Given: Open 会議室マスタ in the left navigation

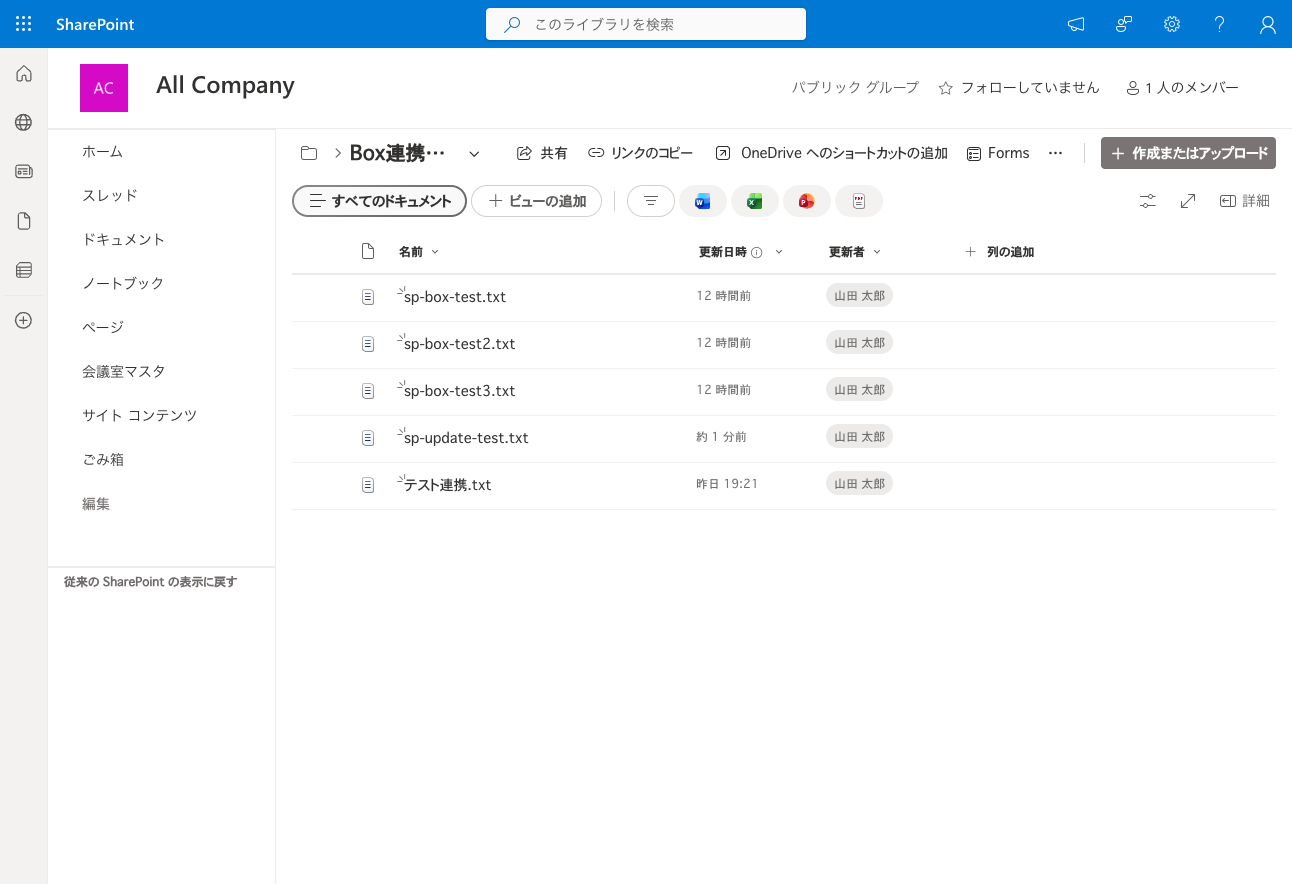Looking at the screenshot, I should pyautogui.click(x=124, y=371).
